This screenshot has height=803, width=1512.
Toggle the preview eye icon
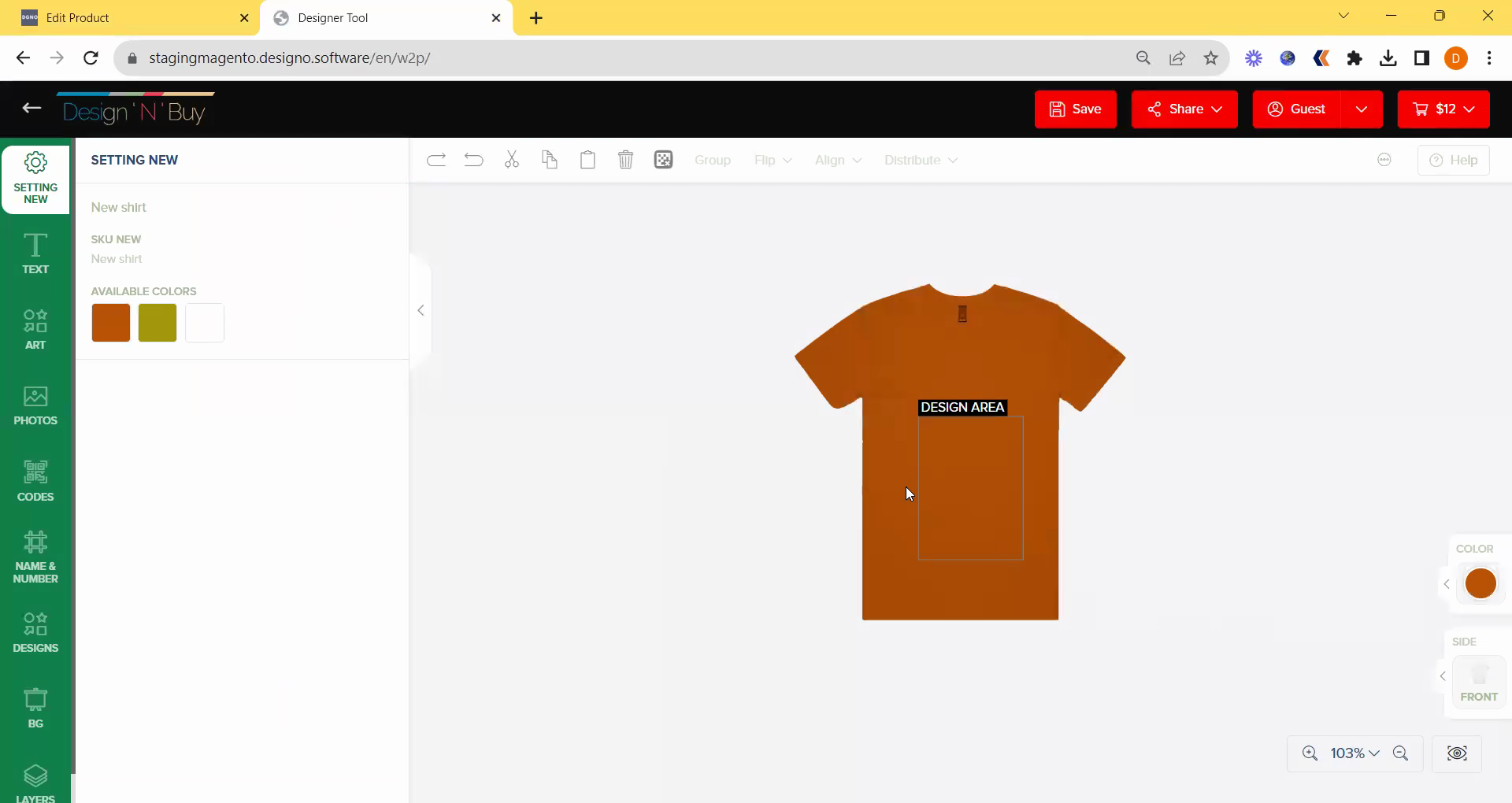[x=1457, y=753]
